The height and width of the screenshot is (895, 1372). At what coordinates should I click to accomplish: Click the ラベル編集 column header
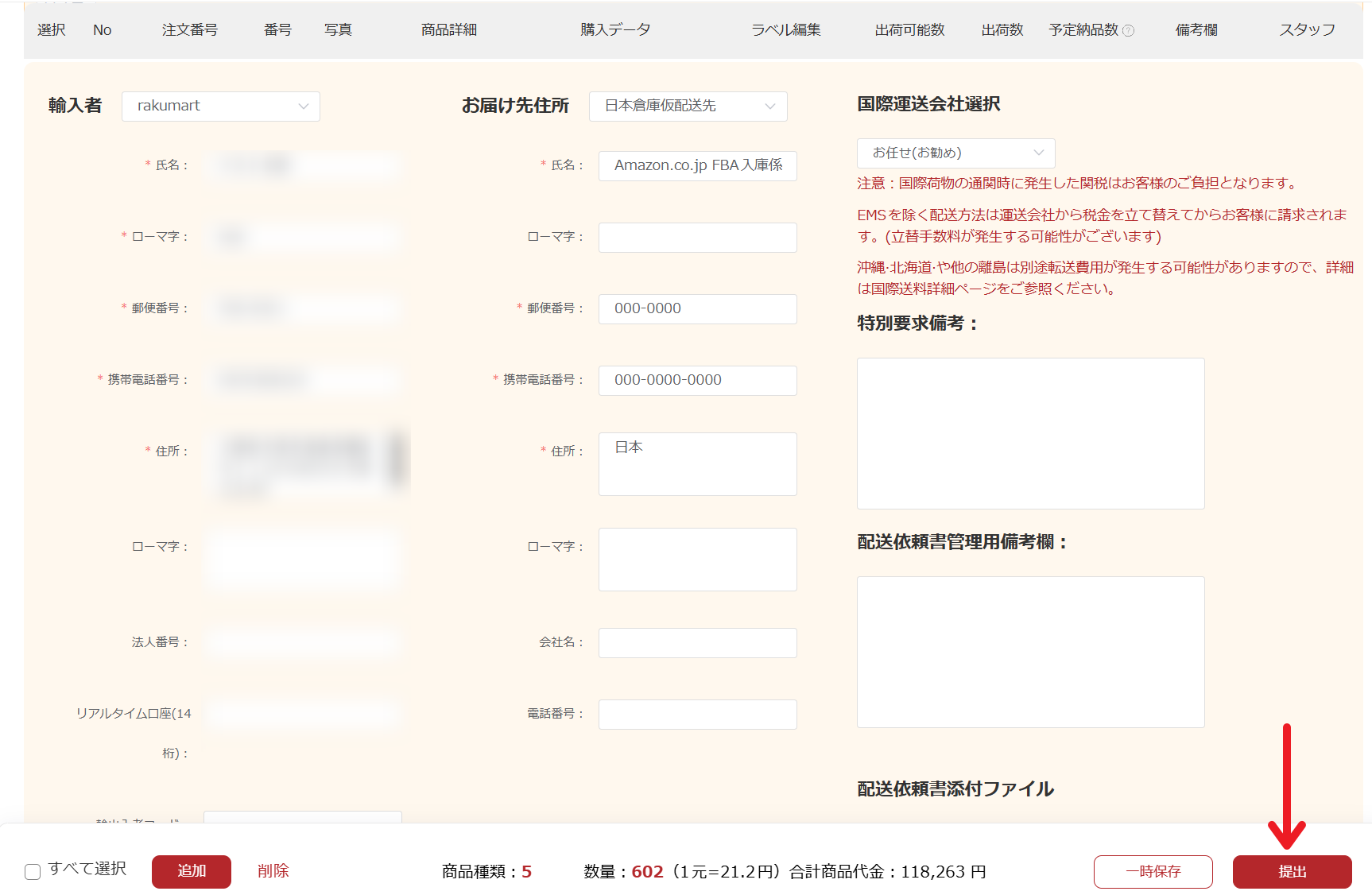click(786, 30)
